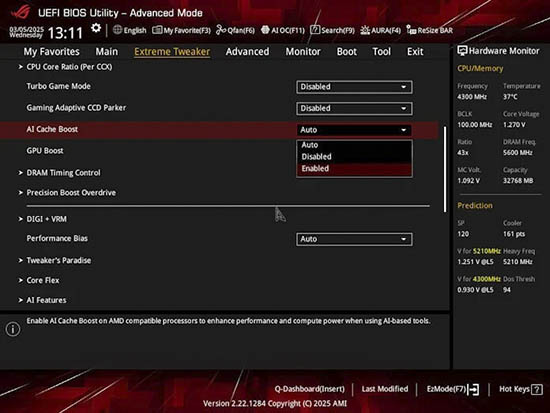Open Gaming Adaptive CCD Parker dropdown

(354, 108)
